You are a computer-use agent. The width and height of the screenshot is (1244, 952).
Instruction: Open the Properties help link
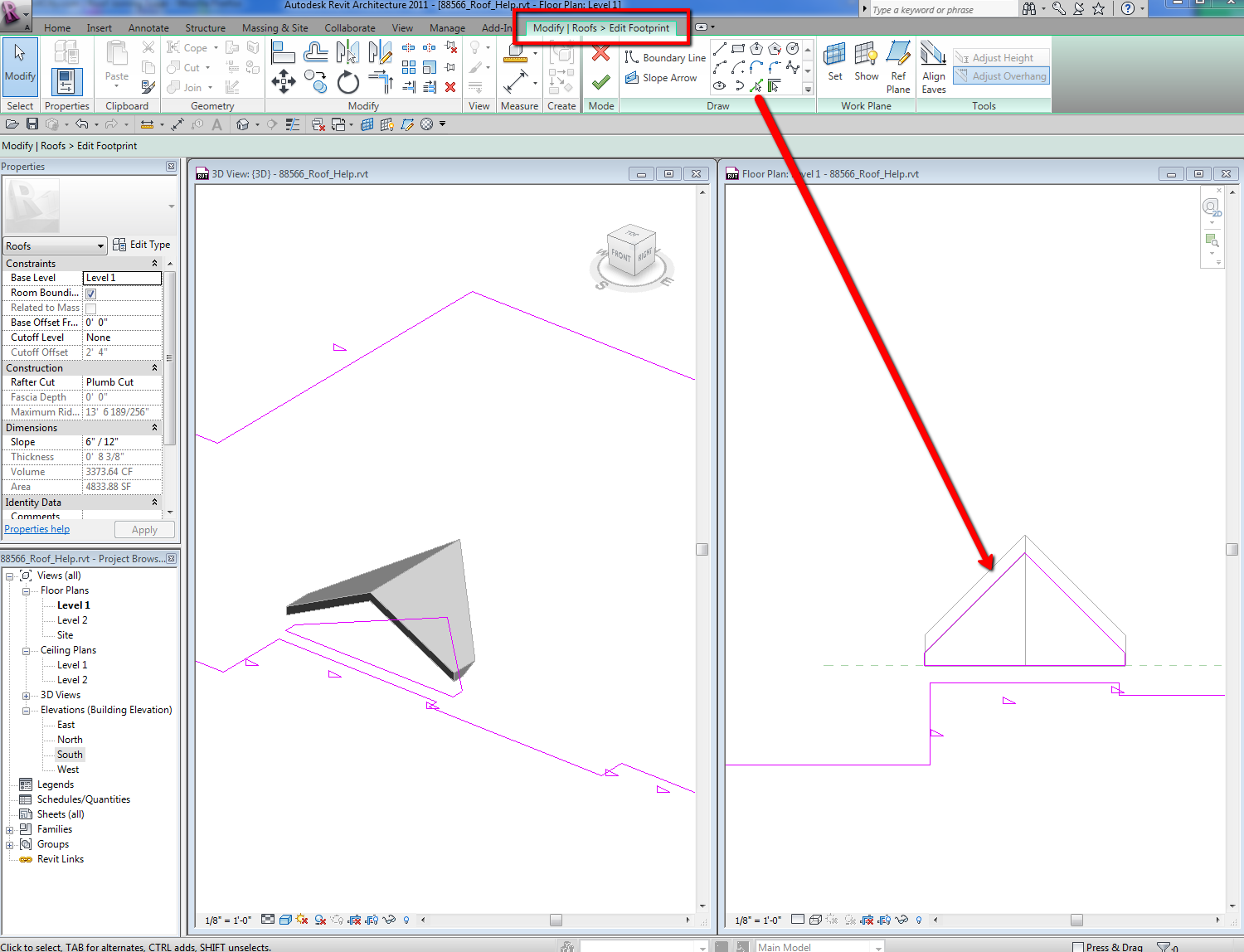[x=37, y=529]
